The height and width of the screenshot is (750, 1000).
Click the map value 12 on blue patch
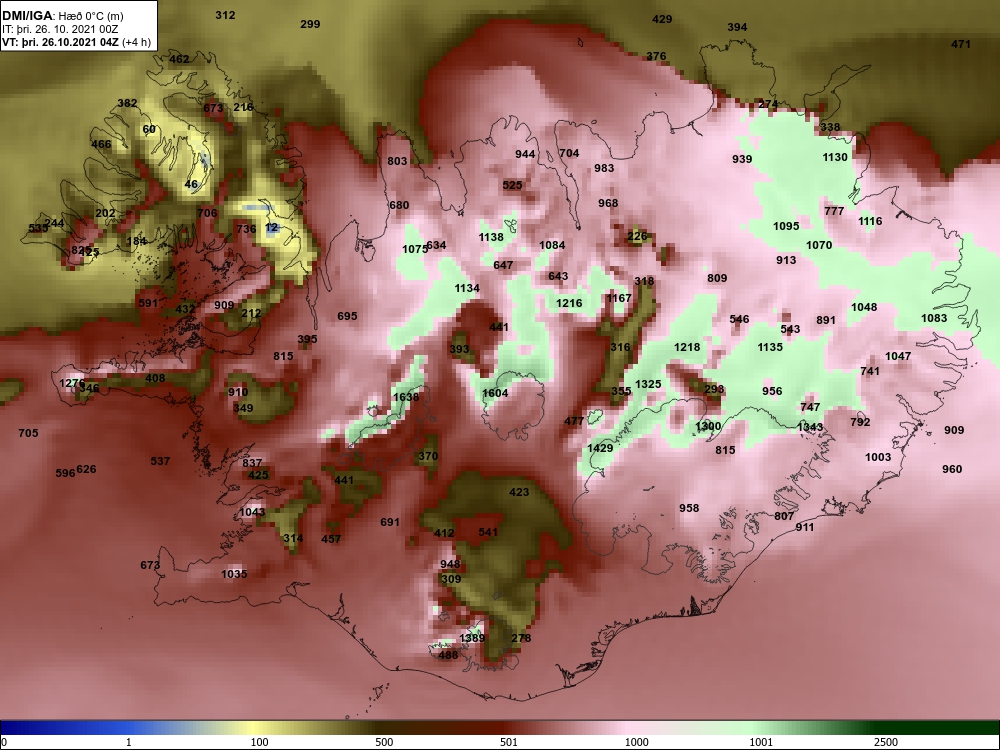click(271, 227)
